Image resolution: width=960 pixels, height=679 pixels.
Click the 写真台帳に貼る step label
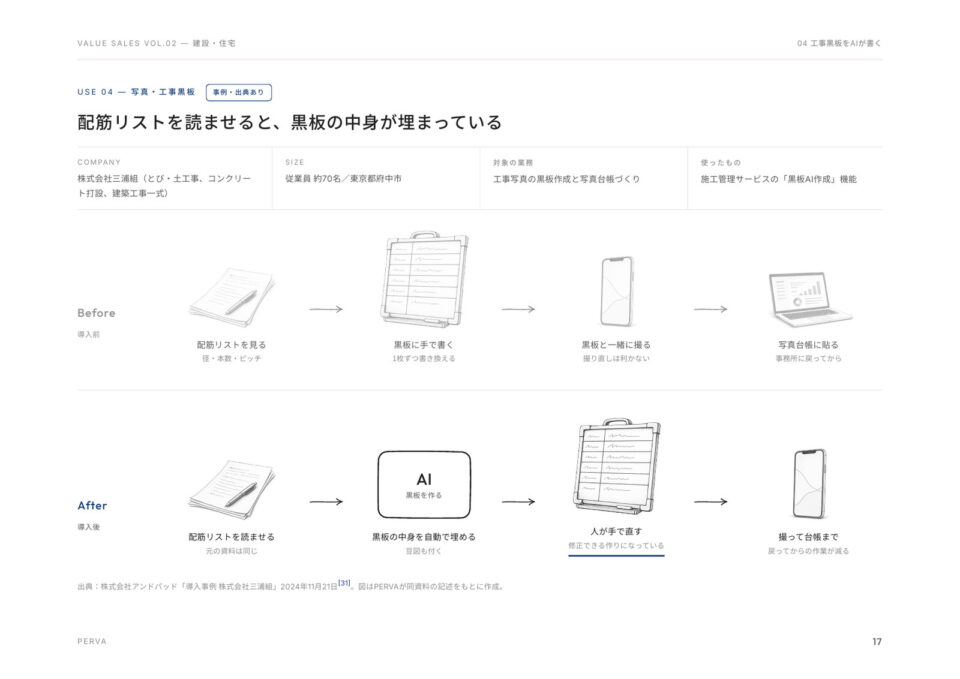pyautogui.click(x=808, y=345)
